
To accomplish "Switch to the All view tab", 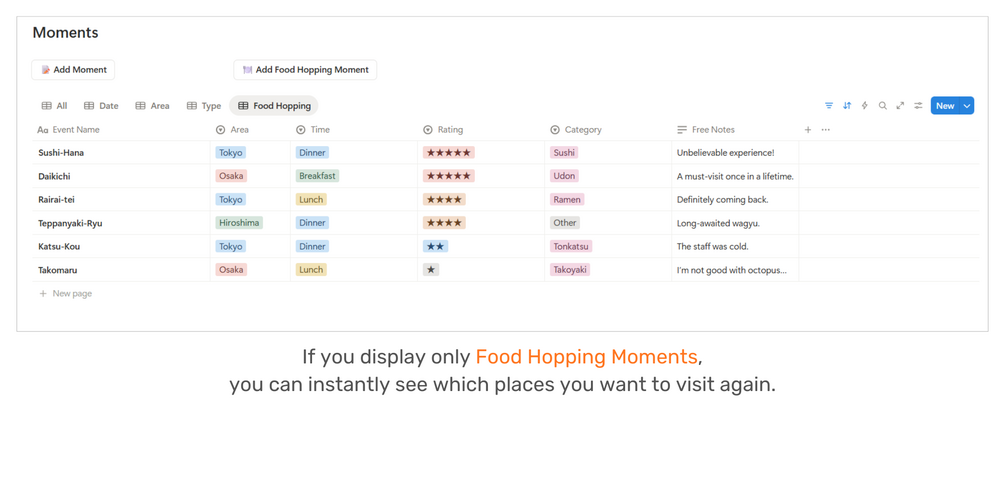I will click(x=55, y=106).
